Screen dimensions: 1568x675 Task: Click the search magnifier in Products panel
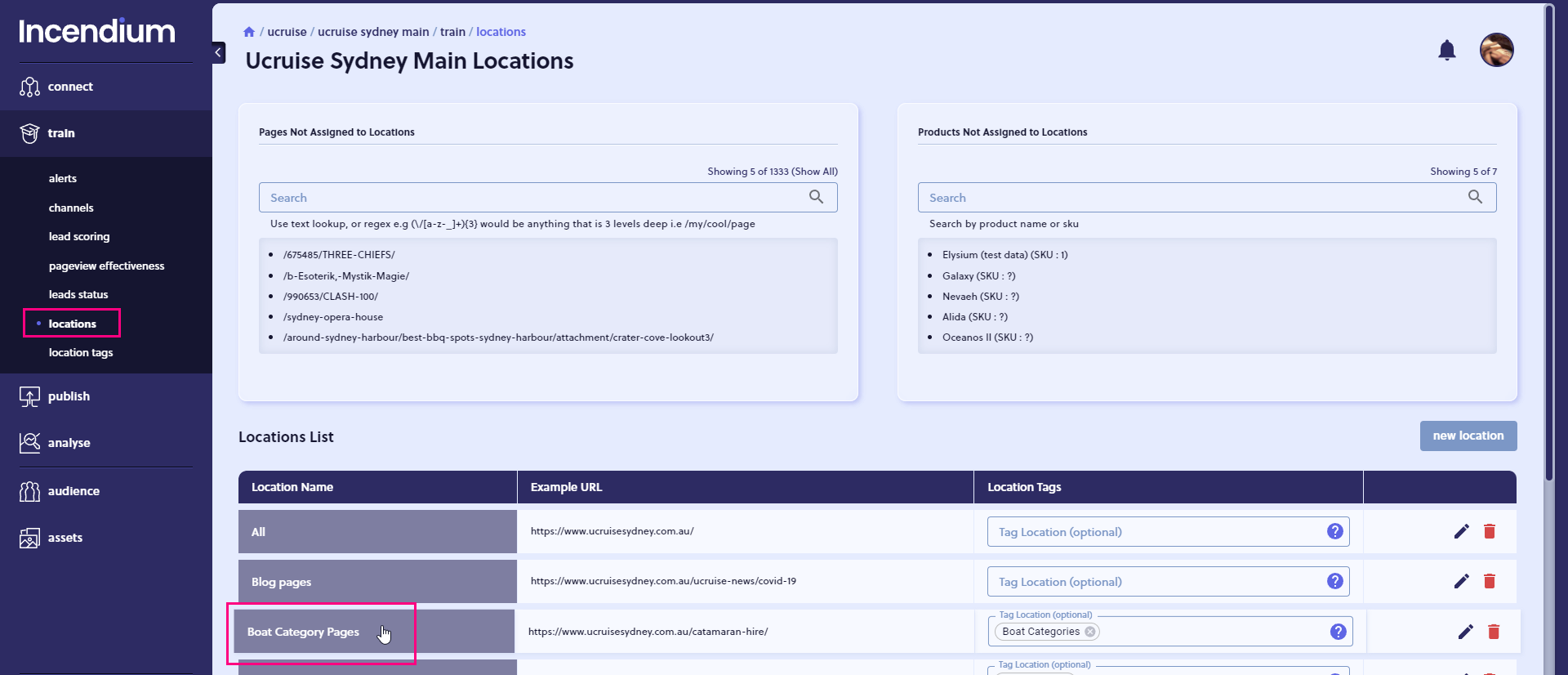1475,197
